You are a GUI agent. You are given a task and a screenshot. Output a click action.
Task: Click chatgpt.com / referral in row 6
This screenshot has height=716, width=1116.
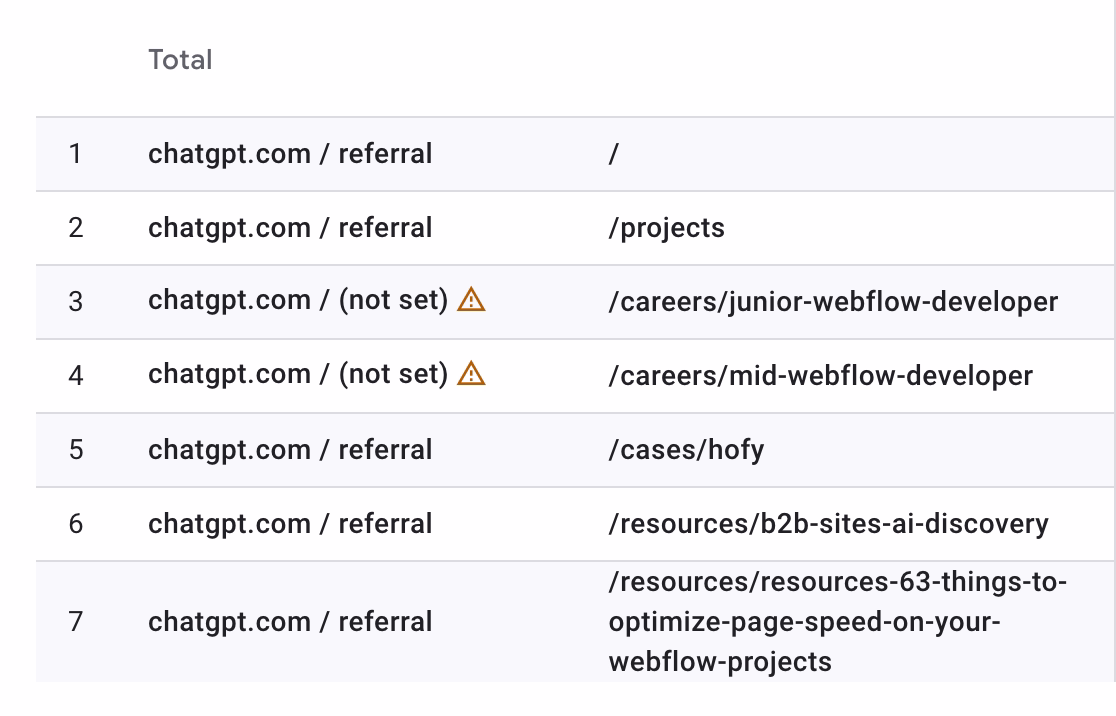290,524
